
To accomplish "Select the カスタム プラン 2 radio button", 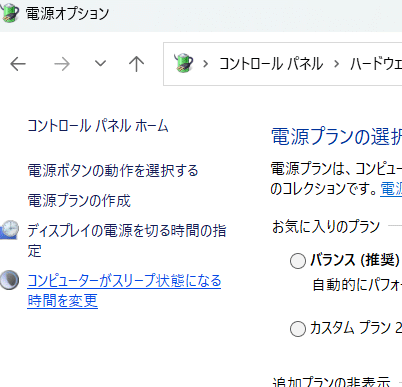I will (298, 329).
